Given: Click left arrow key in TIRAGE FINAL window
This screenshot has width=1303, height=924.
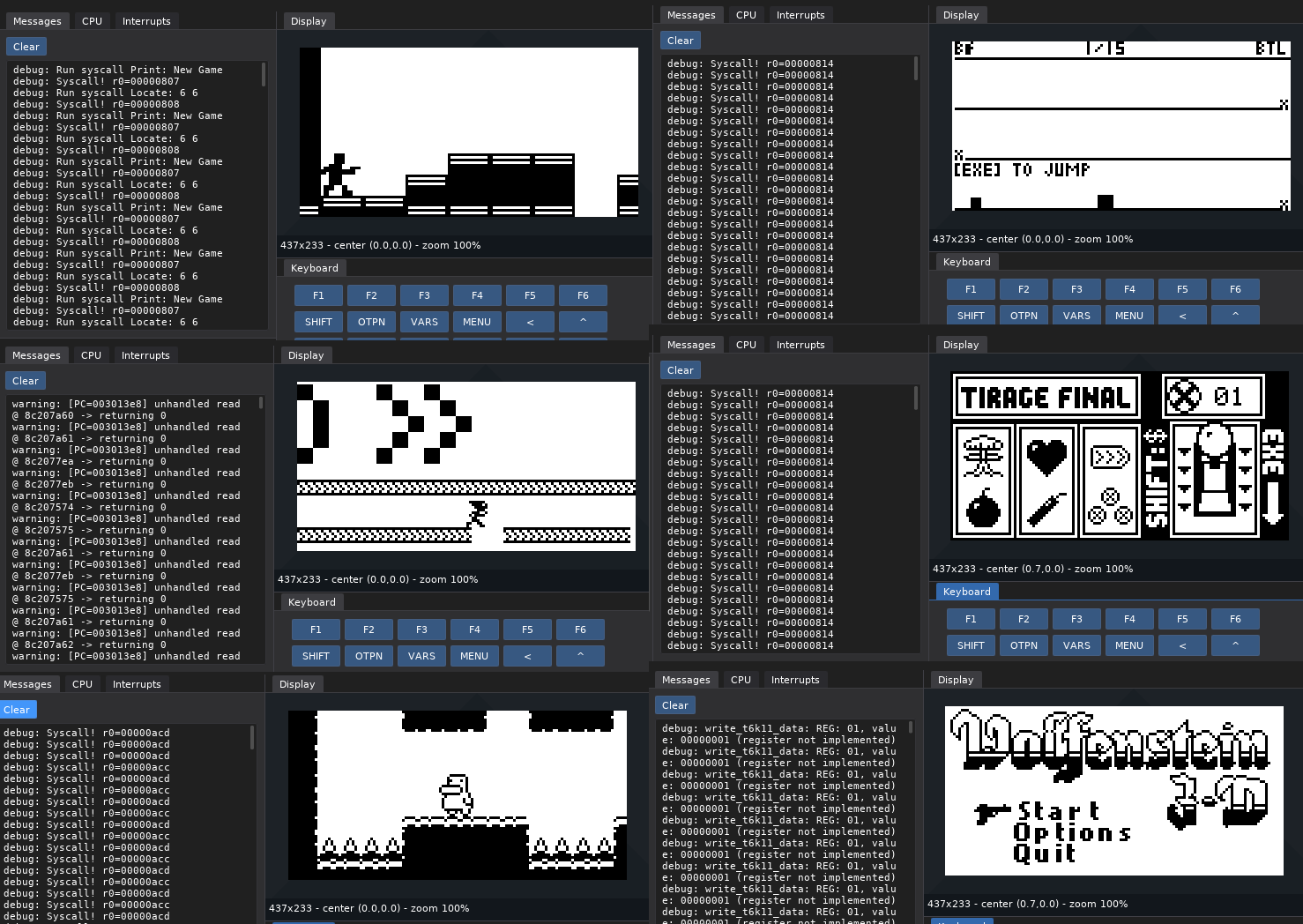Looking at the screenshot, I should pos(1182,645).
